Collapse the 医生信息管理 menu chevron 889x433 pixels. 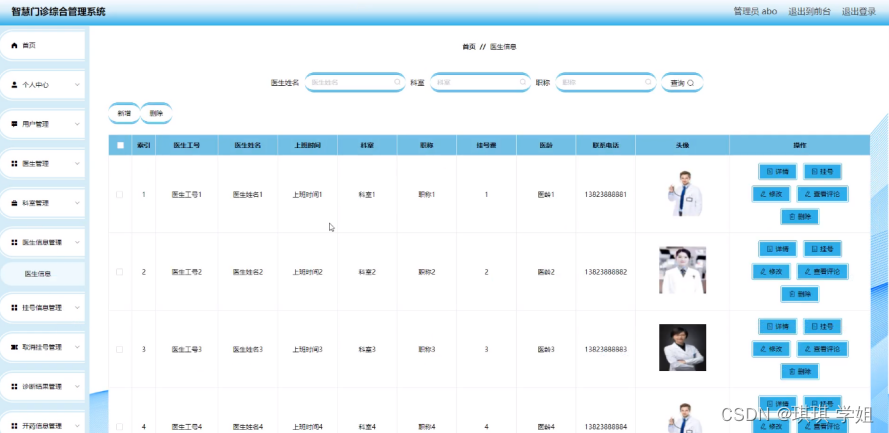[77, 242]
